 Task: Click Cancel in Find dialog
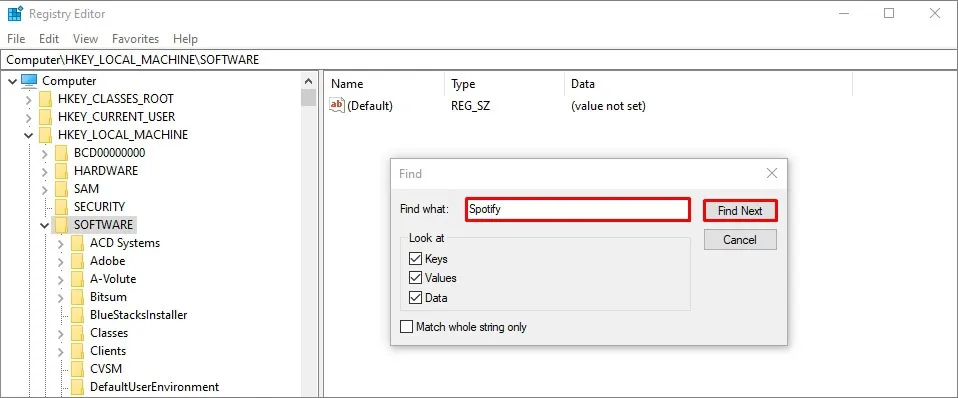[740, 240]
